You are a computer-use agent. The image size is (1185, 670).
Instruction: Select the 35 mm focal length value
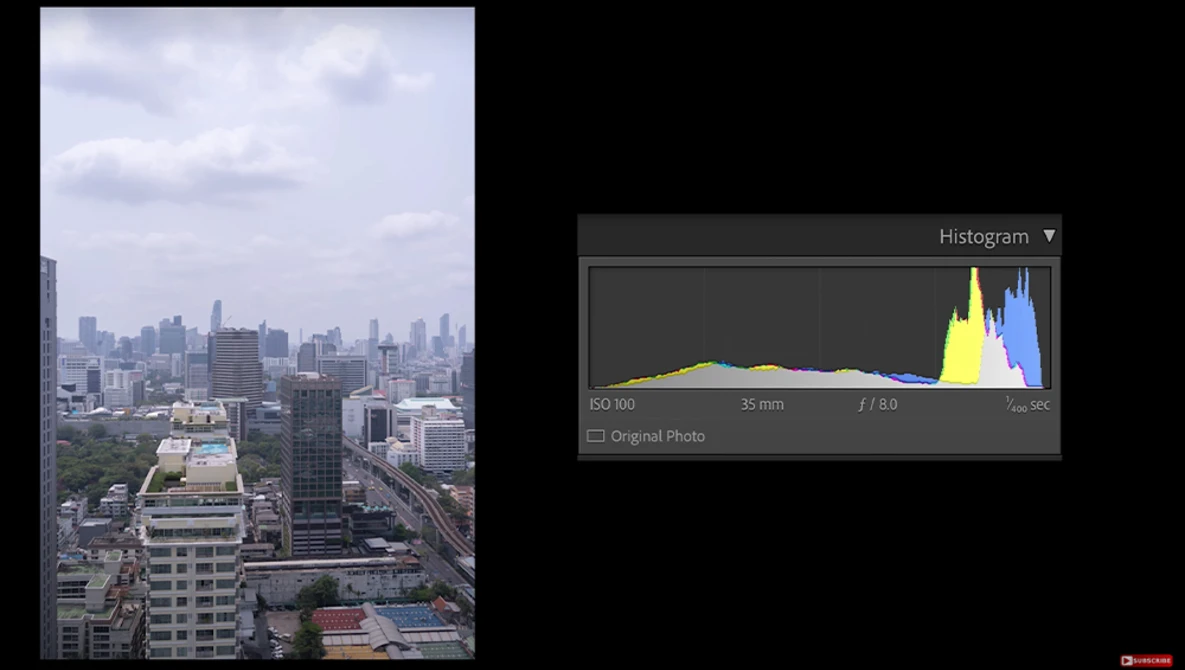762,404
